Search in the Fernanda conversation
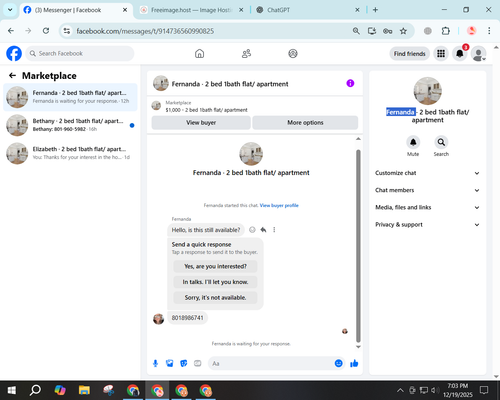 coord(441,142)
